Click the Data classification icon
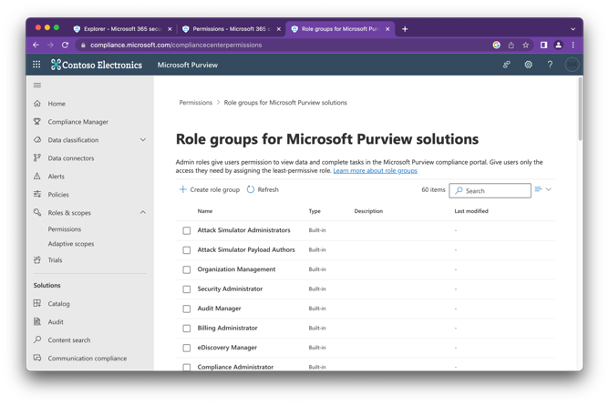The height and width of the screenshot is (406, 610). [37, 140]
